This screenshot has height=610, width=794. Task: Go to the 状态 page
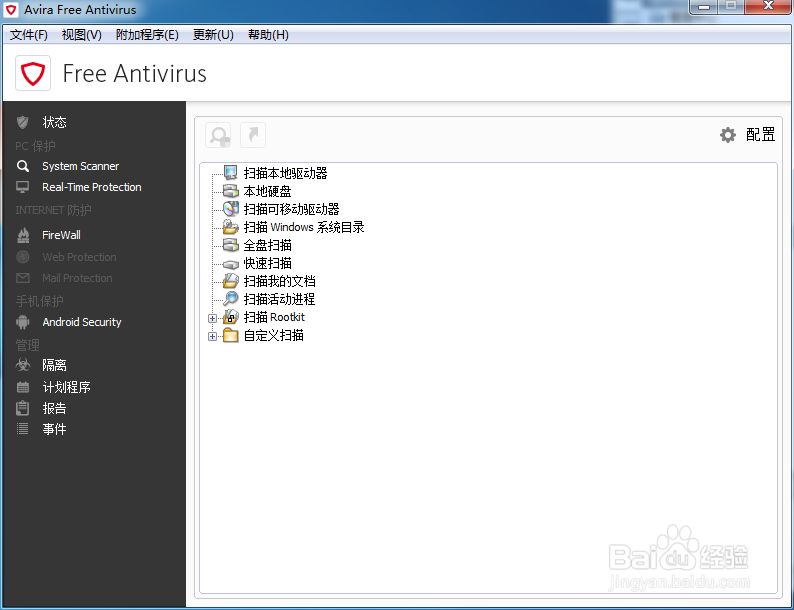coord(54,122)
